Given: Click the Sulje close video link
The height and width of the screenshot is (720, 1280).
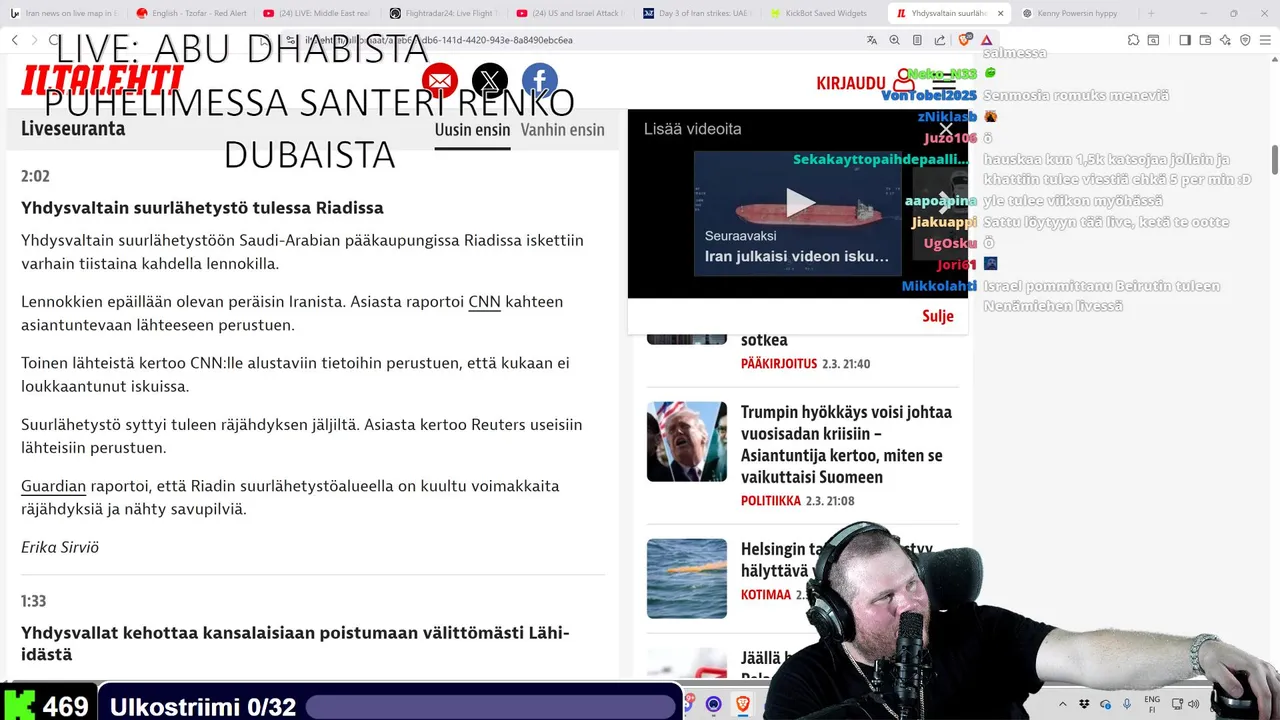Looking at the screenshot, I should [938, 316].
